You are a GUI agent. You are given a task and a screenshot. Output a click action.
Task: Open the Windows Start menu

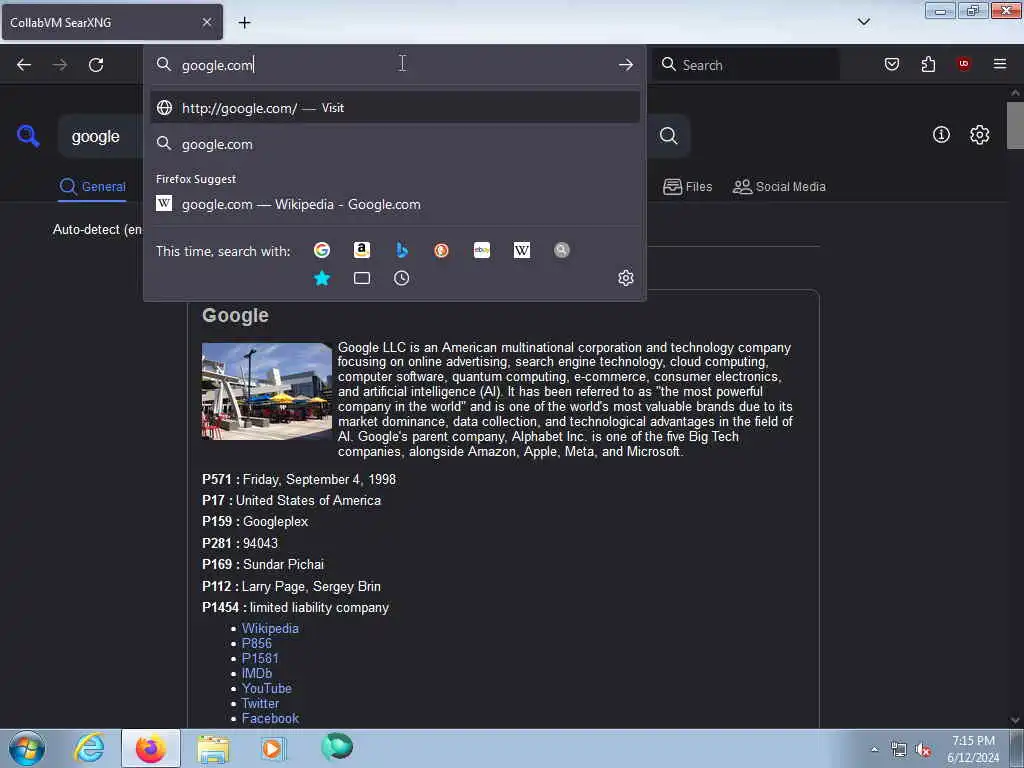point(27,748)
